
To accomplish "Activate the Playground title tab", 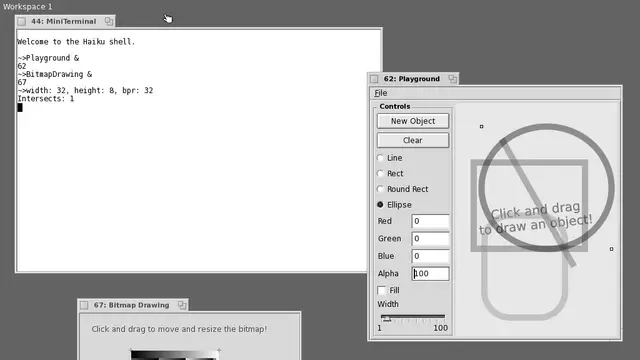I will pos(412,79).
